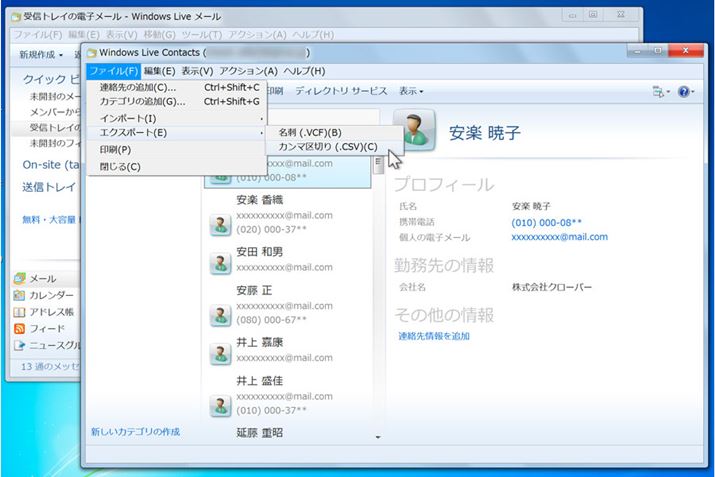Click 無料・大容量 link in Mail window
The image size is (715, 477).
click(50, 220)
